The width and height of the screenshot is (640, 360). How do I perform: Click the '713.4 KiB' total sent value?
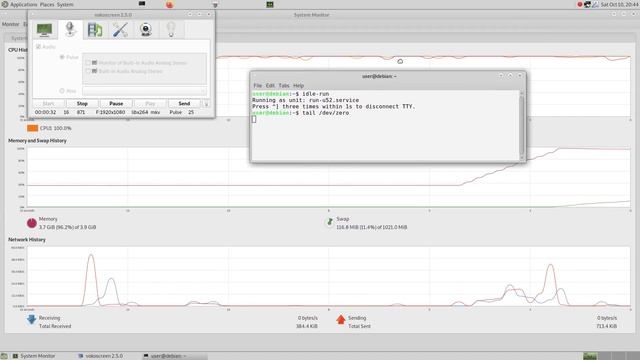tap(607, 326)
